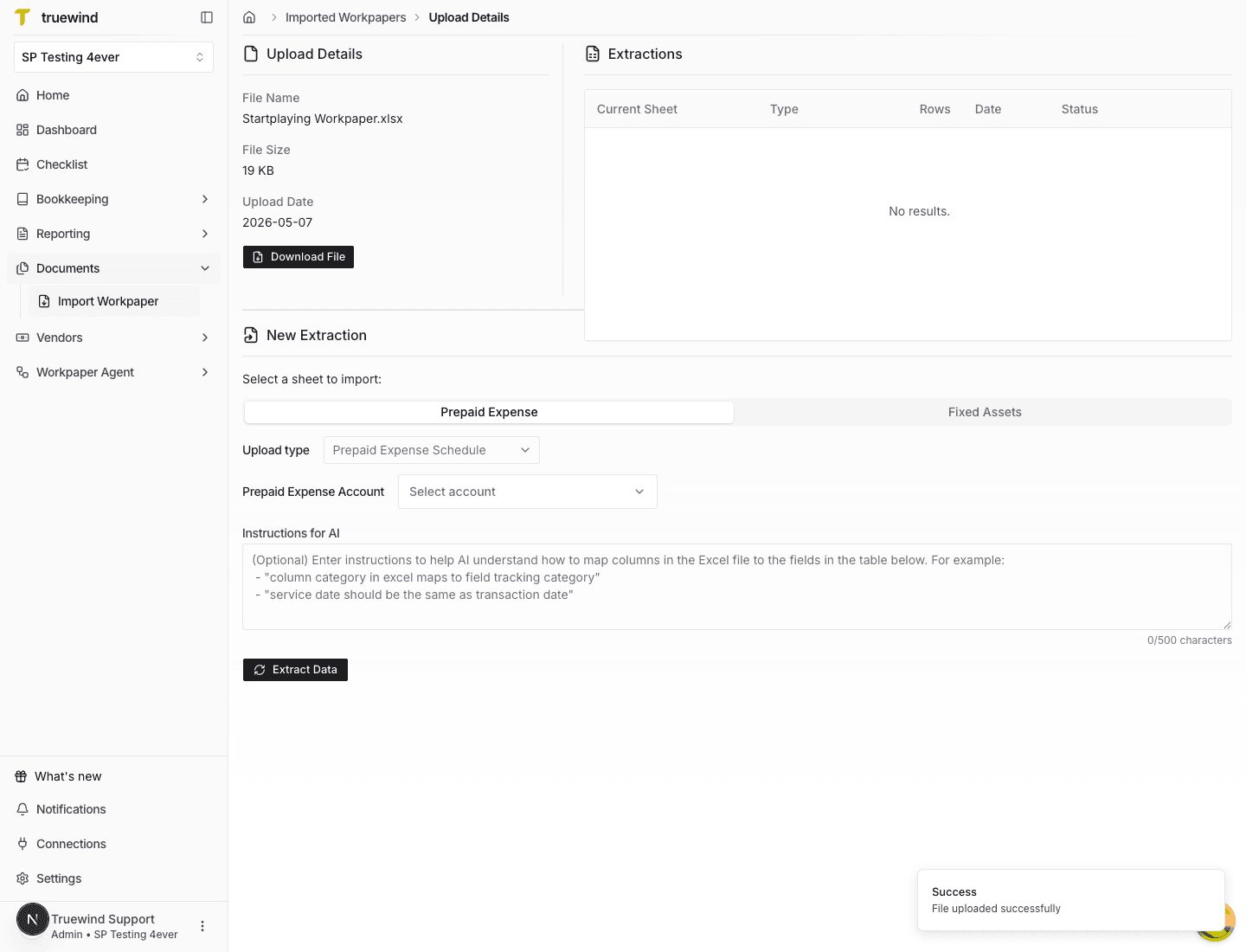Screen dimensions: 1246x952
Task: Click the Rows column header
Action: click(934, 109)
